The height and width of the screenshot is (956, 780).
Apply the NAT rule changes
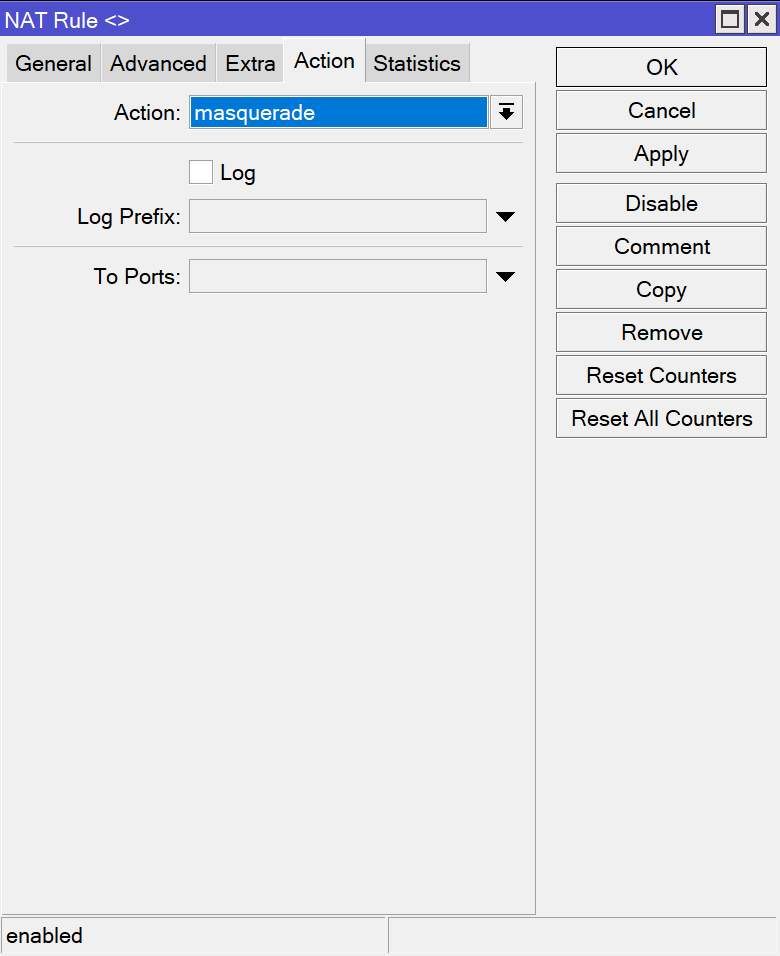(661, 154)
